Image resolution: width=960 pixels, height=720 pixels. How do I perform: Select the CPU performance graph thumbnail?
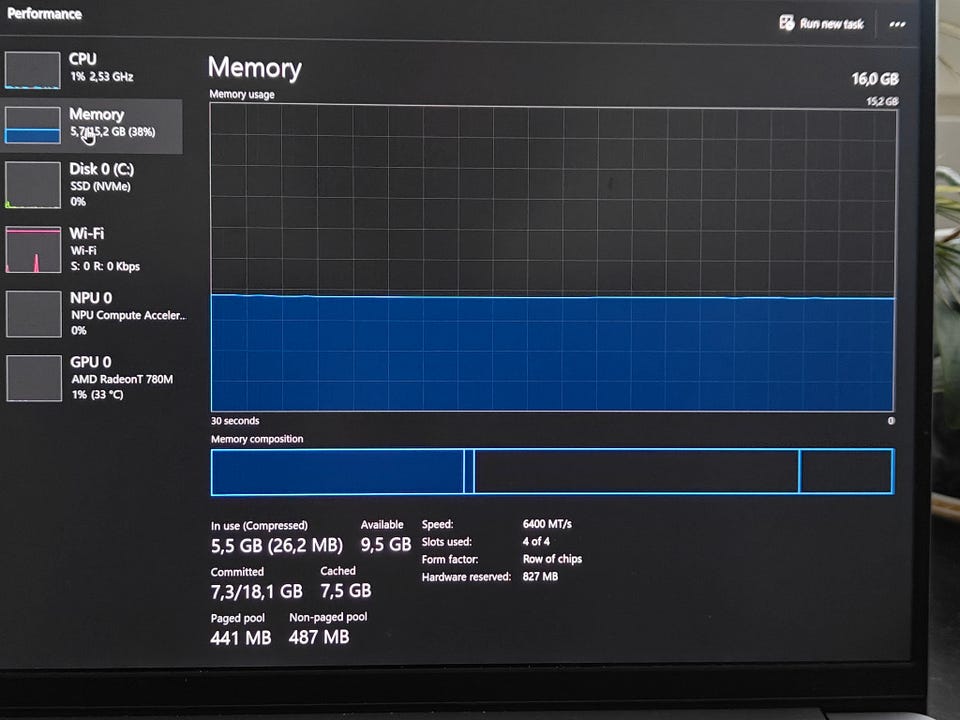(x=32, y=70)
